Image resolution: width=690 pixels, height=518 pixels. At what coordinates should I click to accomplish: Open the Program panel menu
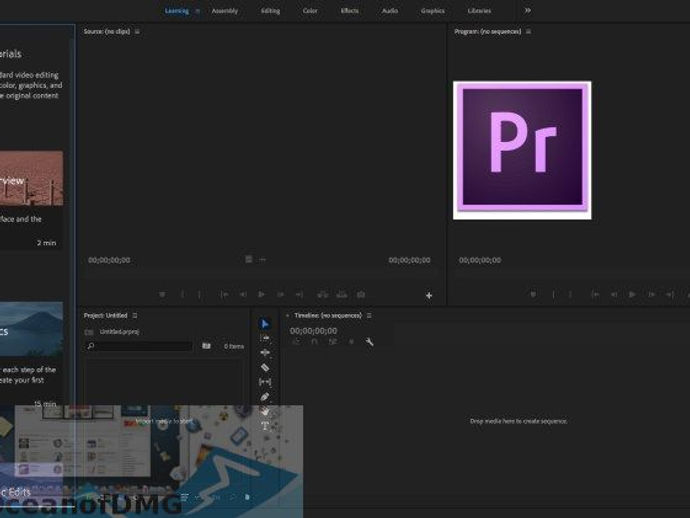pyautogui.click(x=529, y=32)
